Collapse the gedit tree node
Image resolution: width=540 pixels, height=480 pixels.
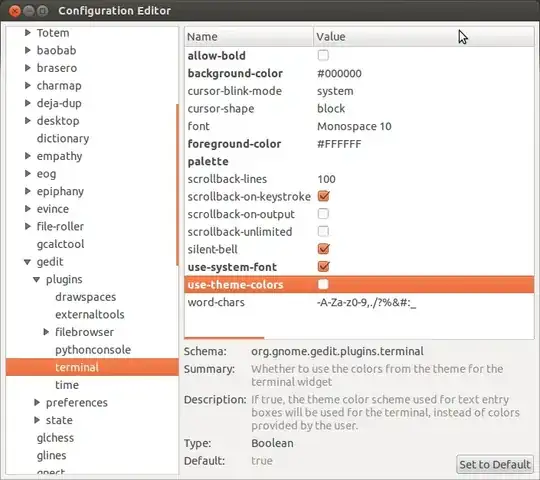[28, 262]
